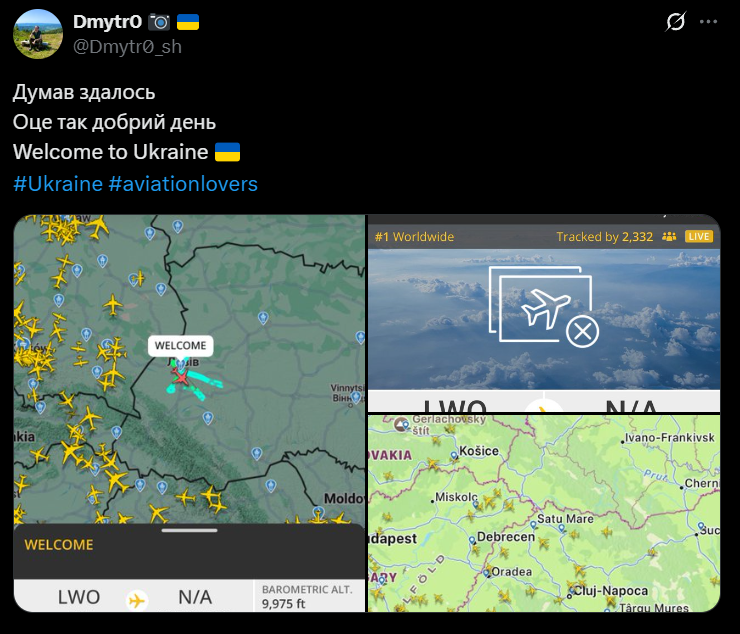Click the Ukraine flag emoji after Welcome to Ukraine

click(227, 152)
